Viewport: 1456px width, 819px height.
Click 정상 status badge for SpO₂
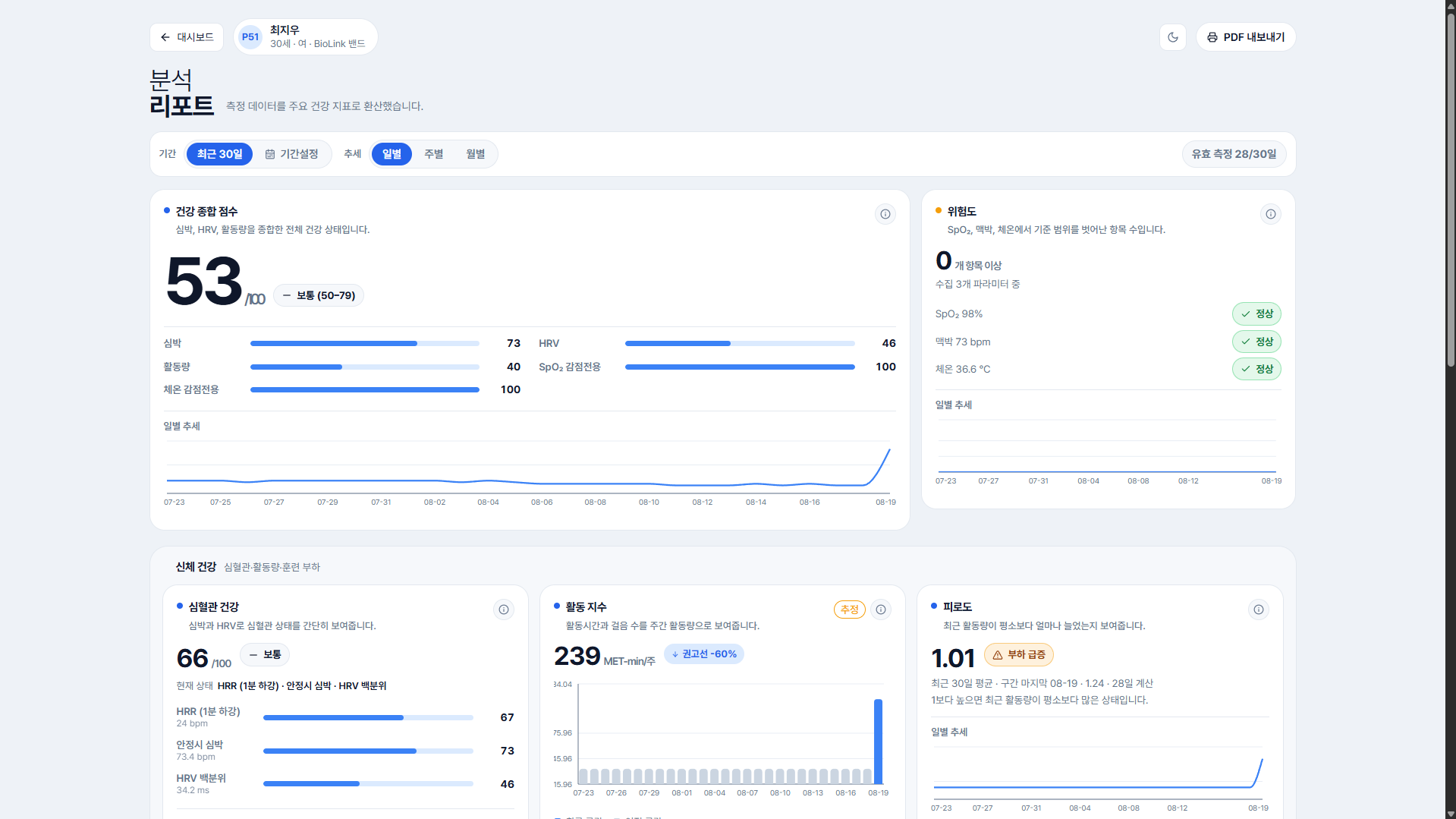[x=1256, y=314]
